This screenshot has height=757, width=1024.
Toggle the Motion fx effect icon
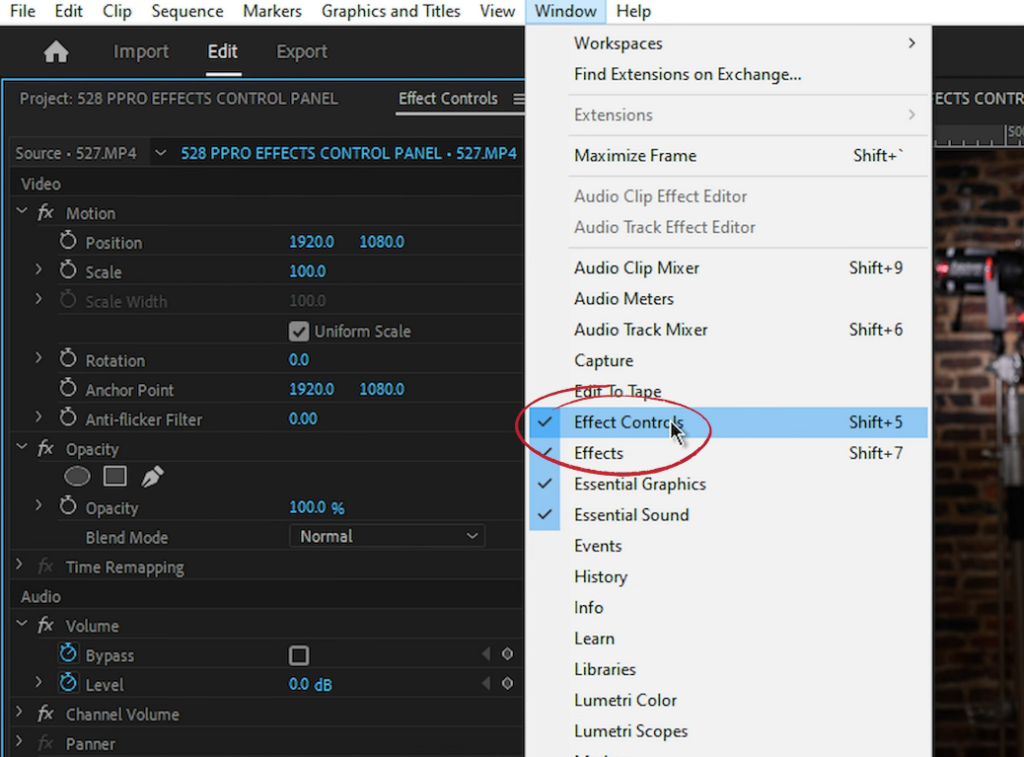[x=46, y=213]
